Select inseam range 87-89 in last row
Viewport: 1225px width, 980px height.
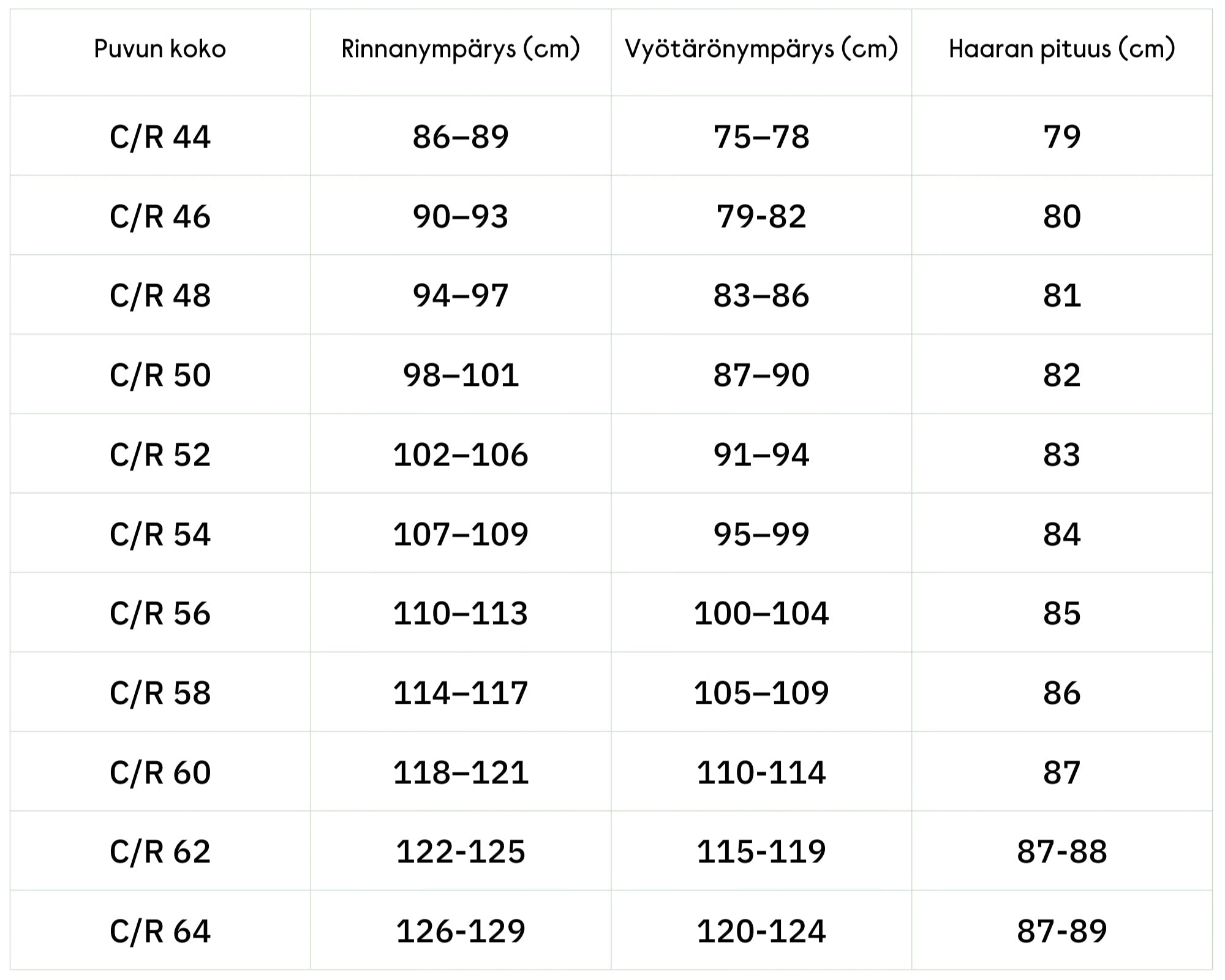pyautogui.click(x=1061, y=931)
